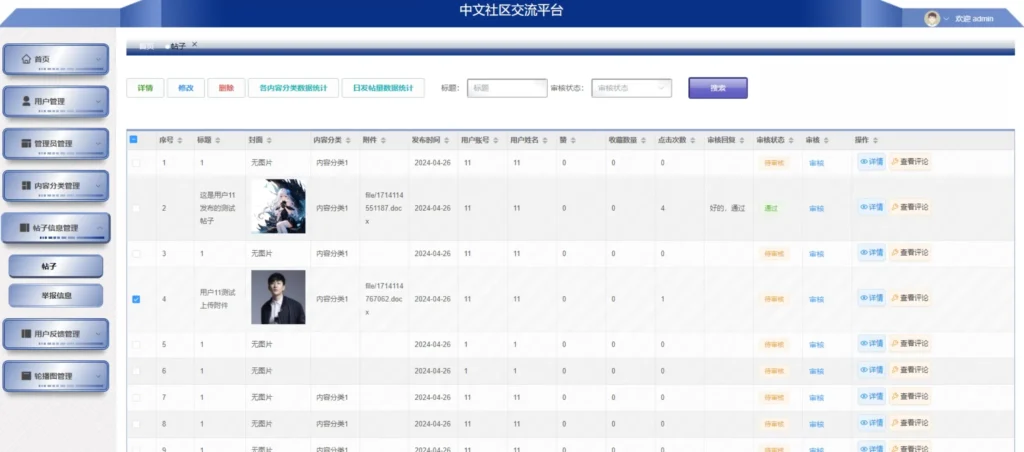Screen dimensions: 1024x452
Task: Click the home icon beside 首页 in sidebar
Action: 26,59
